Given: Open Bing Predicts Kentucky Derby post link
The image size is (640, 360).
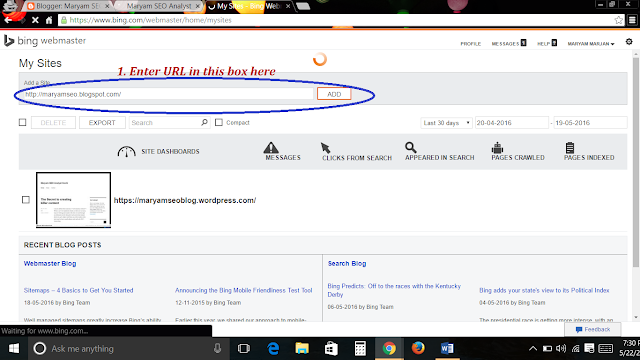Looking at the screenshot, I should [x=394, y=290].
